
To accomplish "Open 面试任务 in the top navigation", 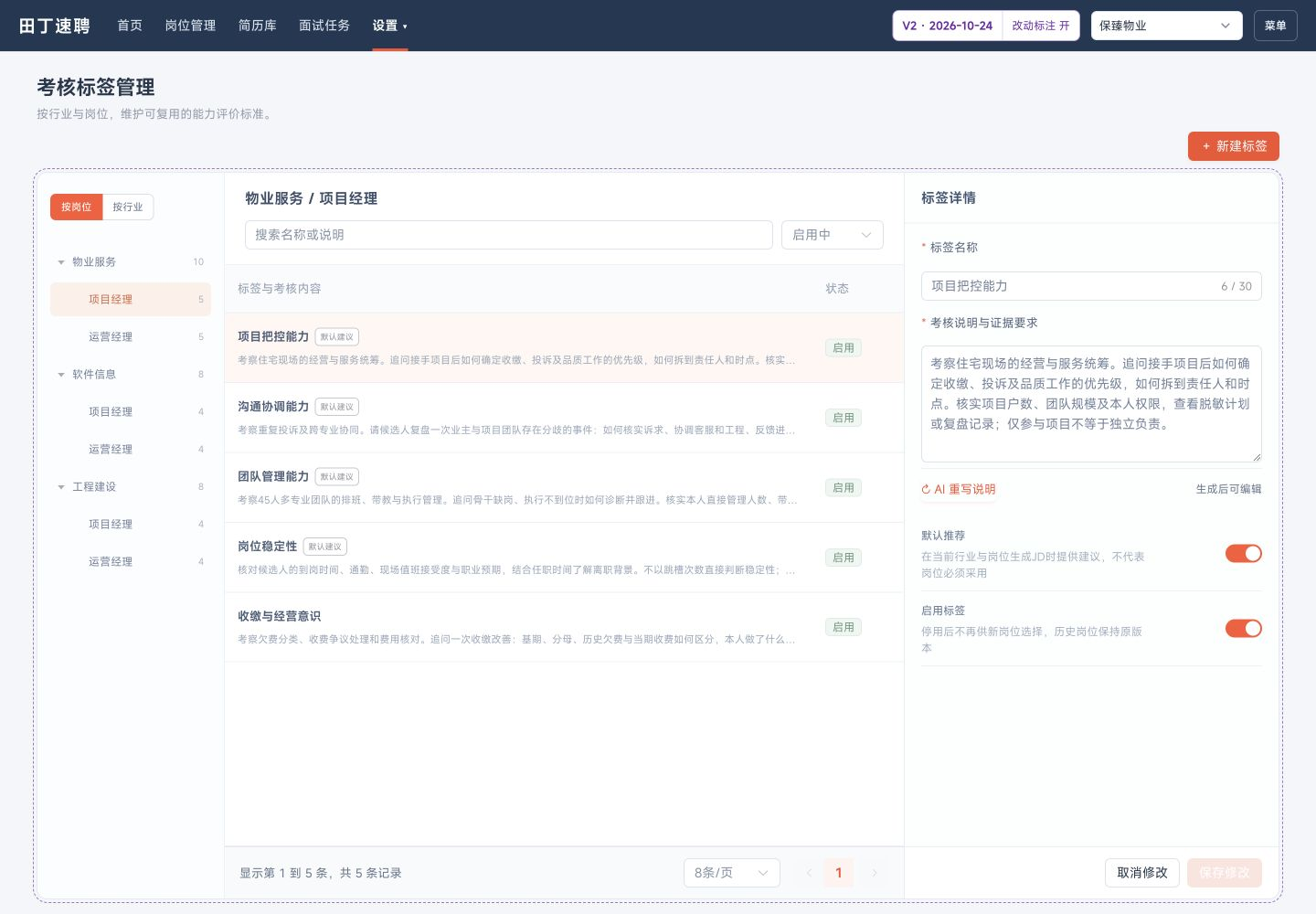I will (x=324, y=26).
